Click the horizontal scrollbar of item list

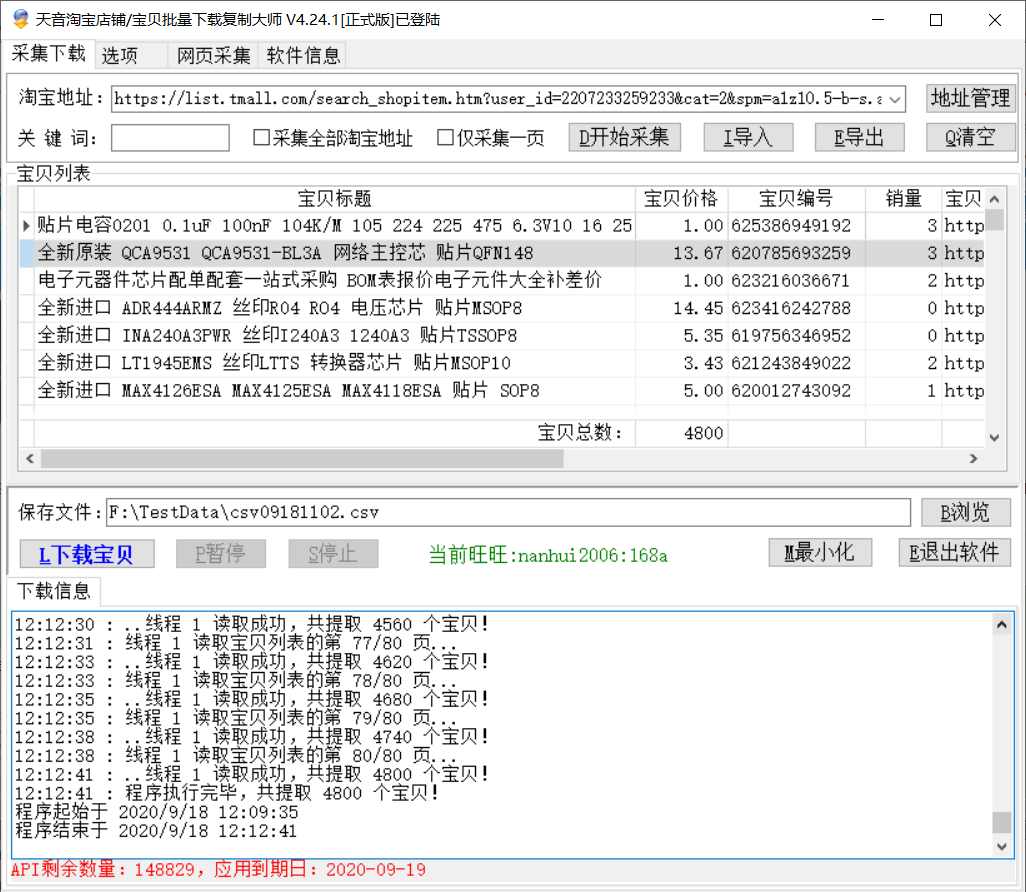click(x=500, y=458)
